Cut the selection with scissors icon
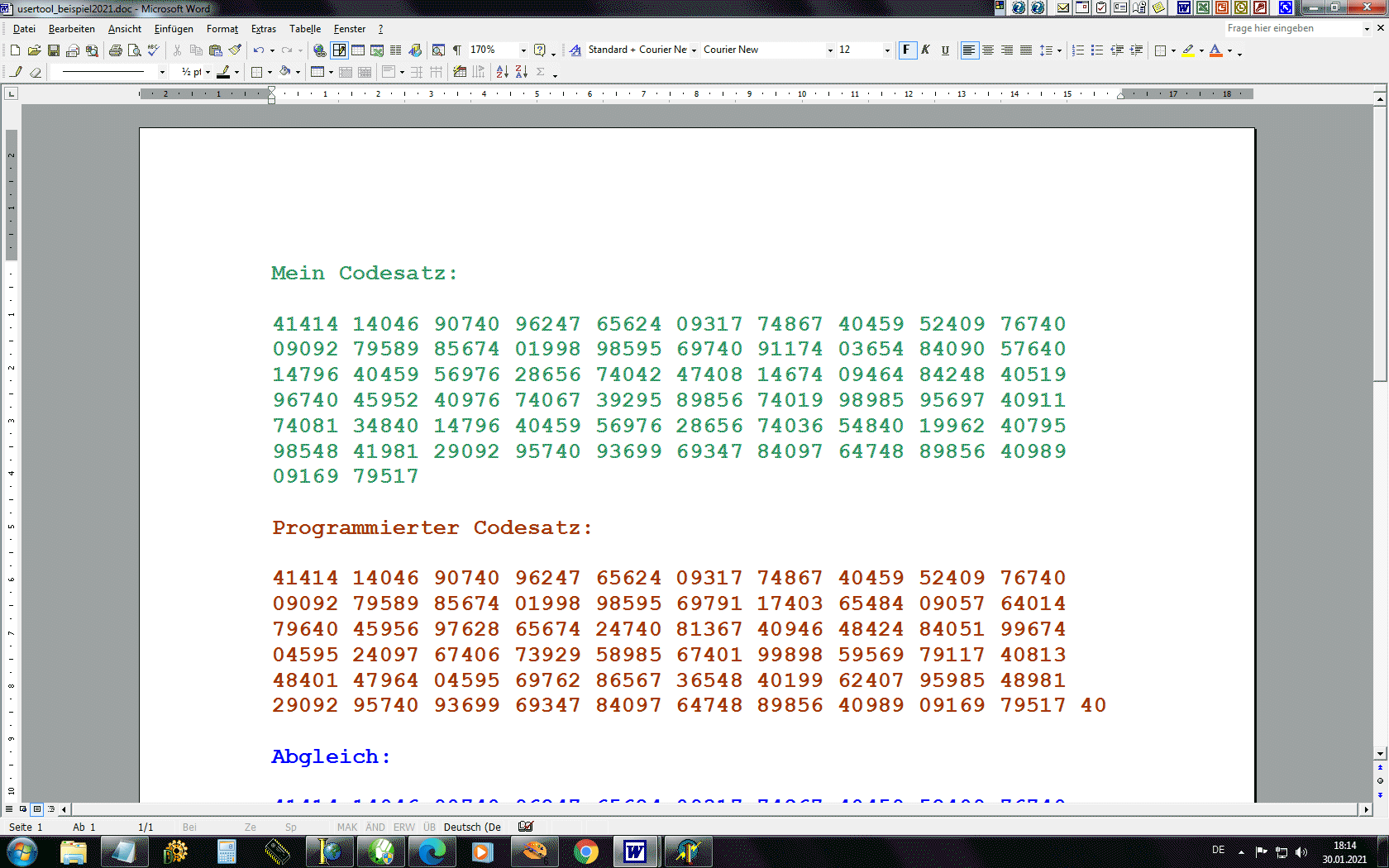 pos(177,50)
